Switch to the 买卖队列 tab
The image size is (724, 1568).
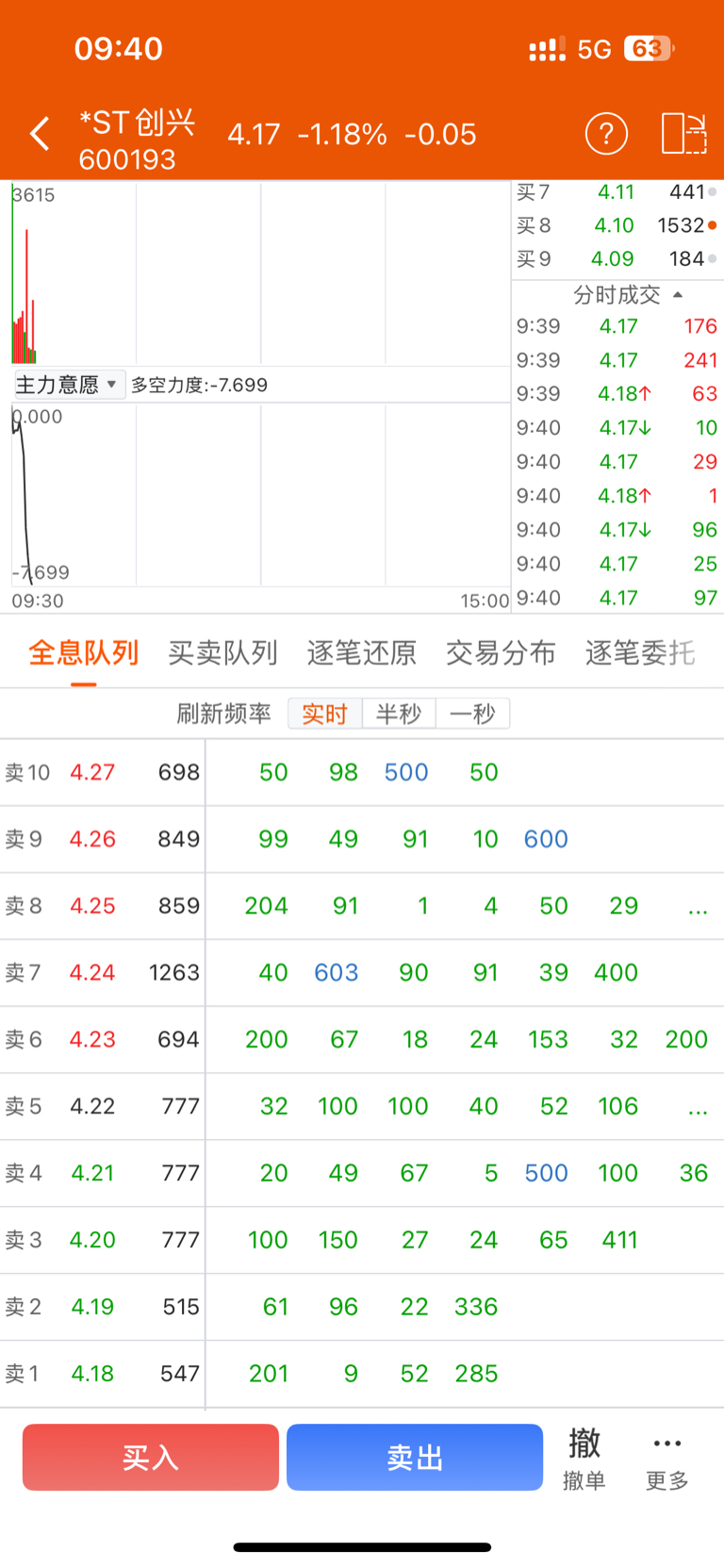[x=222, y=652]
